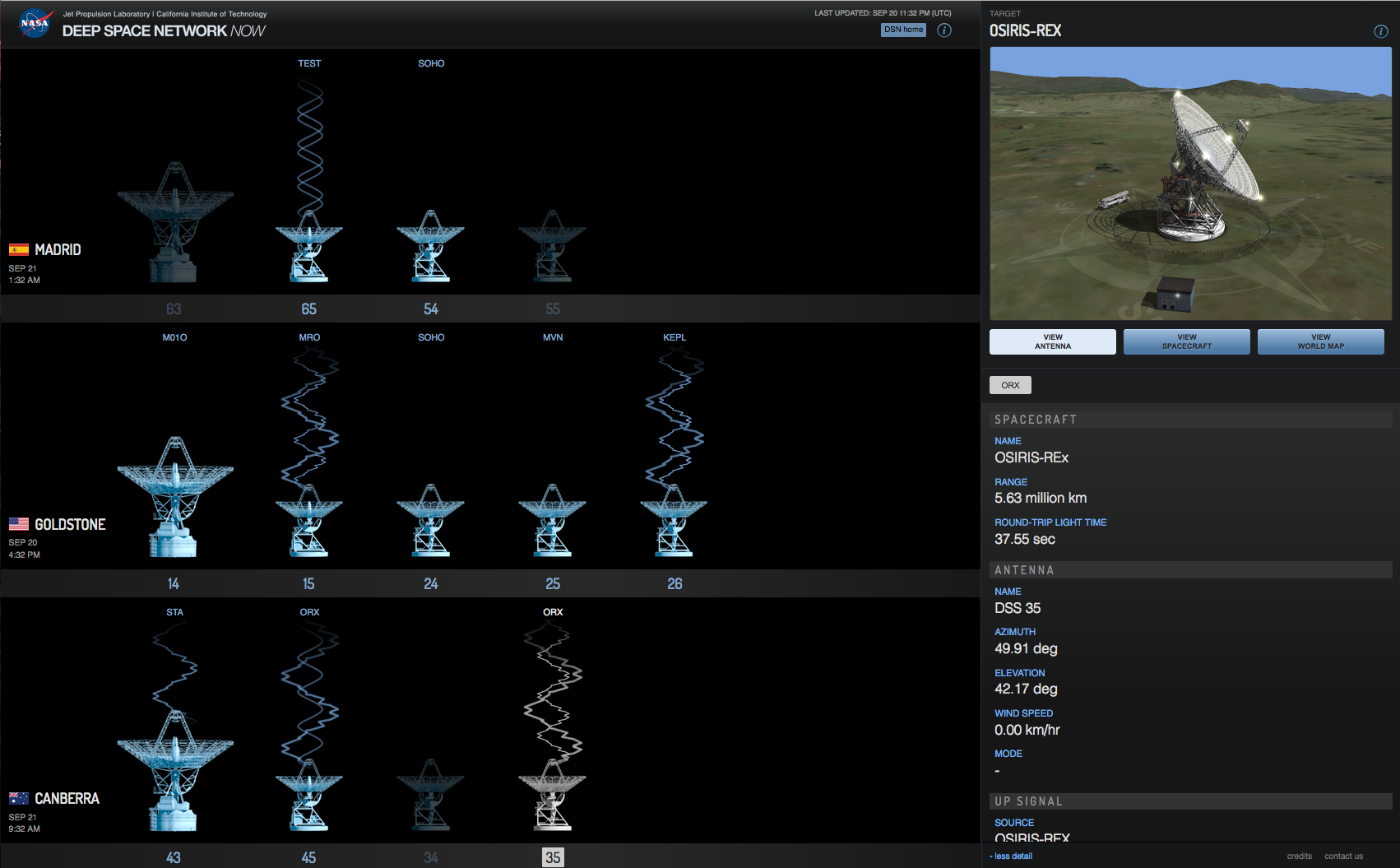Screen dimensions: 1400x868
Task: Click the 3D antenna preview image
Action: (x=1190, y=183)
